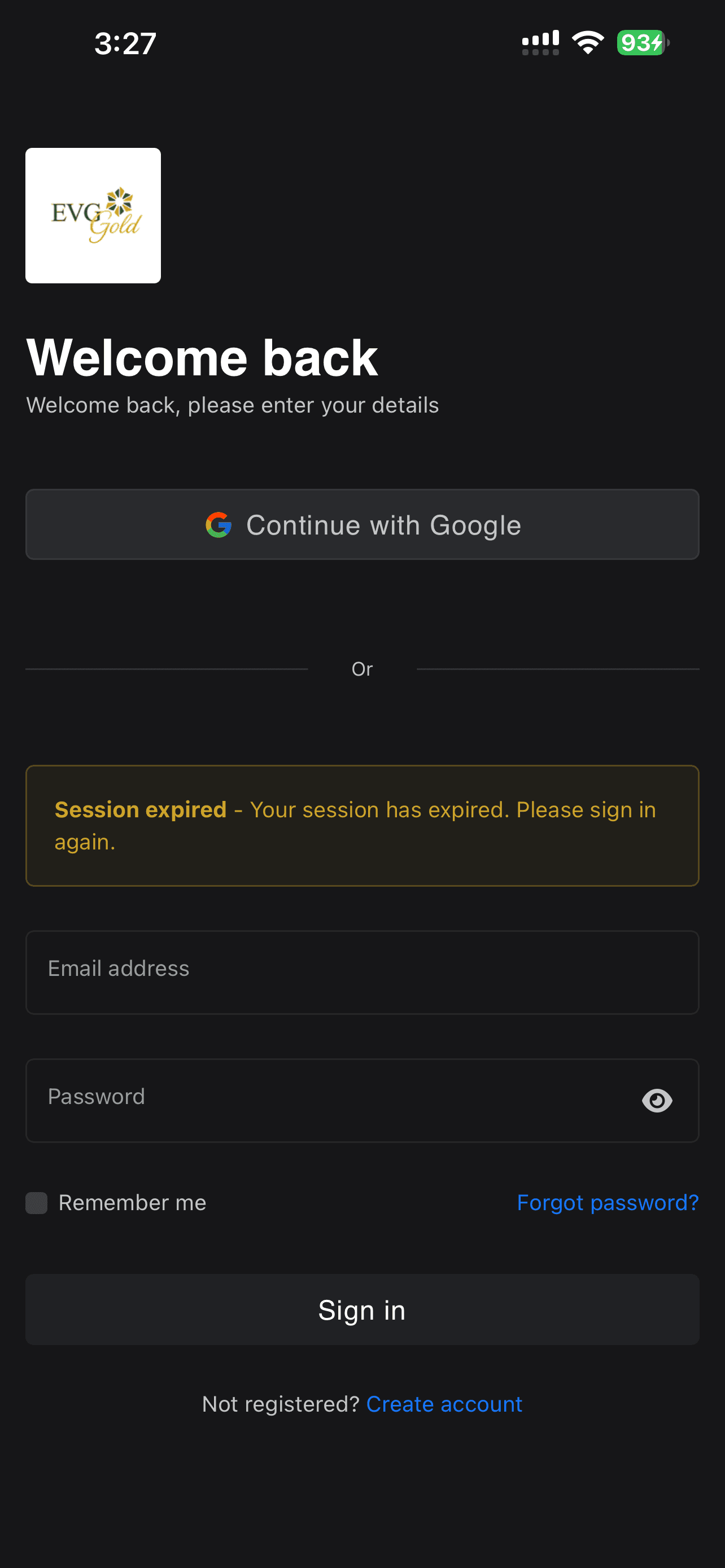Screen dimensions: 725x1568
Task: Toggle password visibility with eye icon
Action: [x=658, y=1100]
